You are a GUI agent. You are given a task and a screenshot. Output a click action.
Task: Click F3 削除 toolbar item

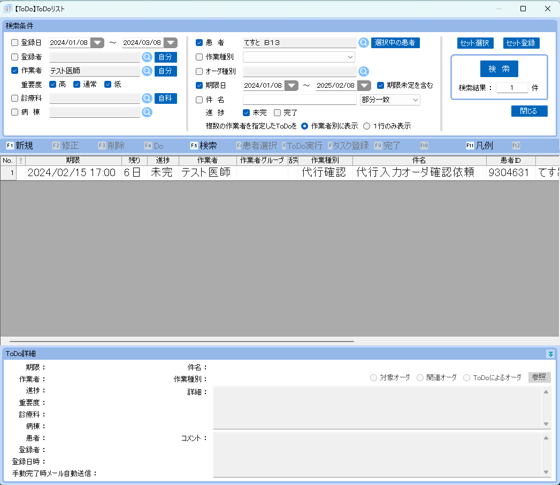pos(111,146)
